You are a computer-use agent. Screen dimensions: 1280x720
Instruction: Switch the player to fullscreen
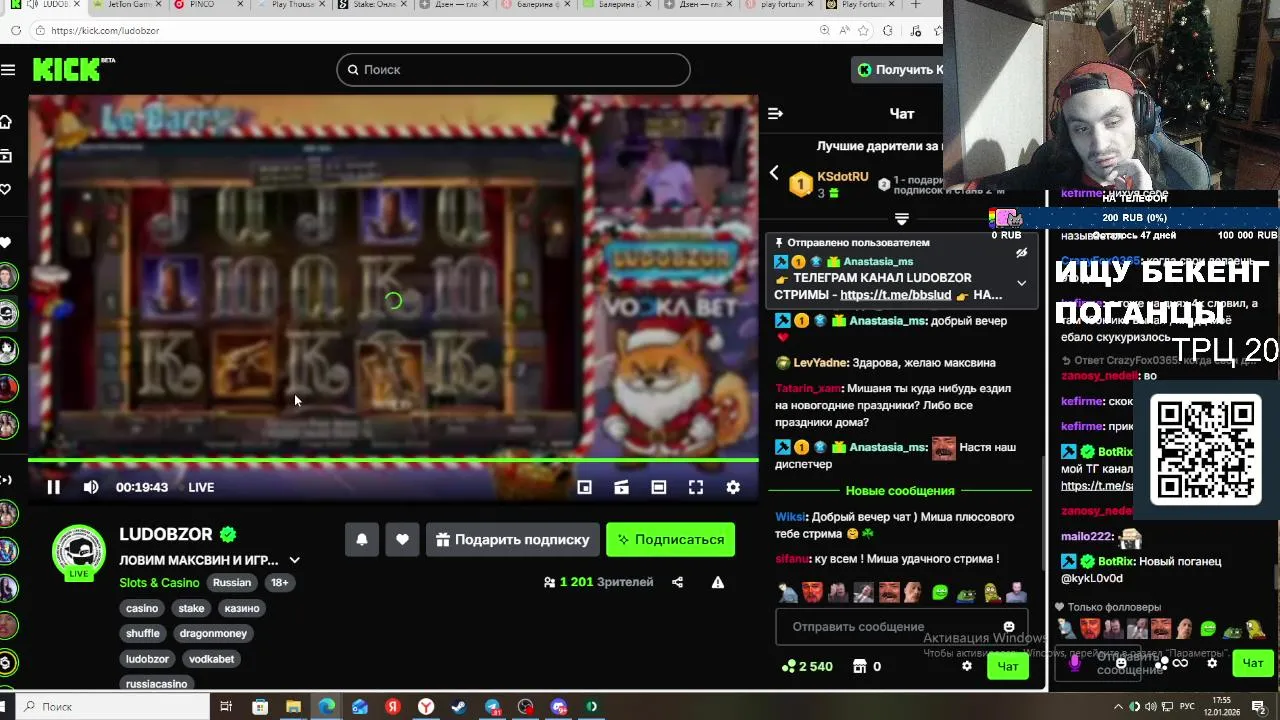coord(695,487)
